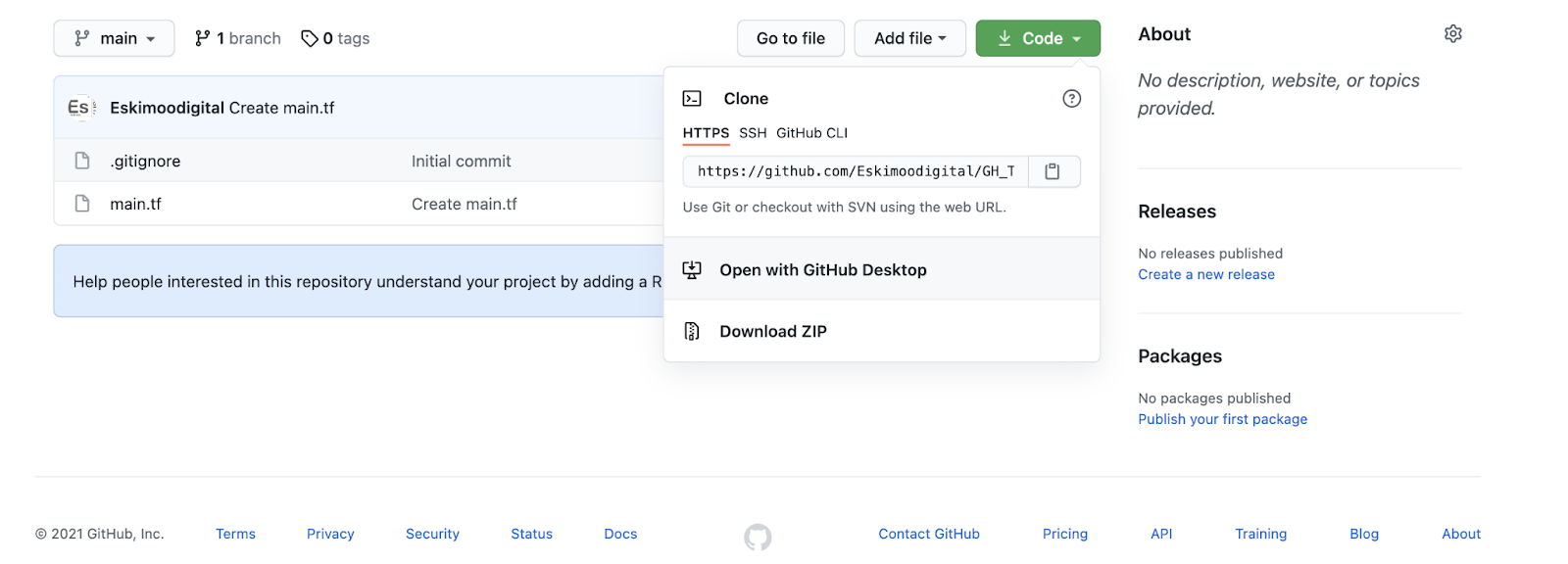The image size is (1568, 564).
Task: Click the main.tf file icon
Action: pyautogui.click(x=82, y=204)
